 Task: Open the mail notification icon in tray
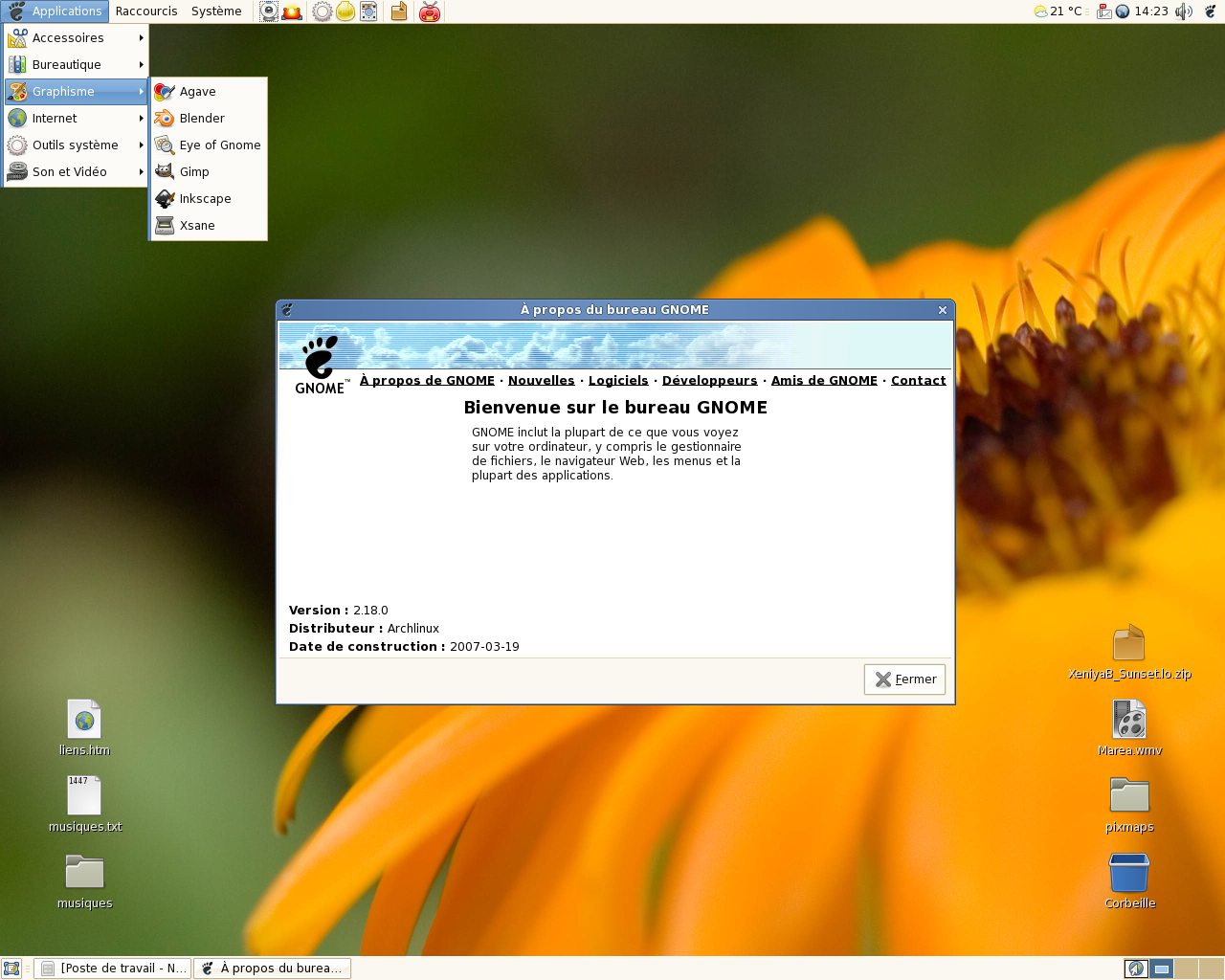click(1103, 11)
